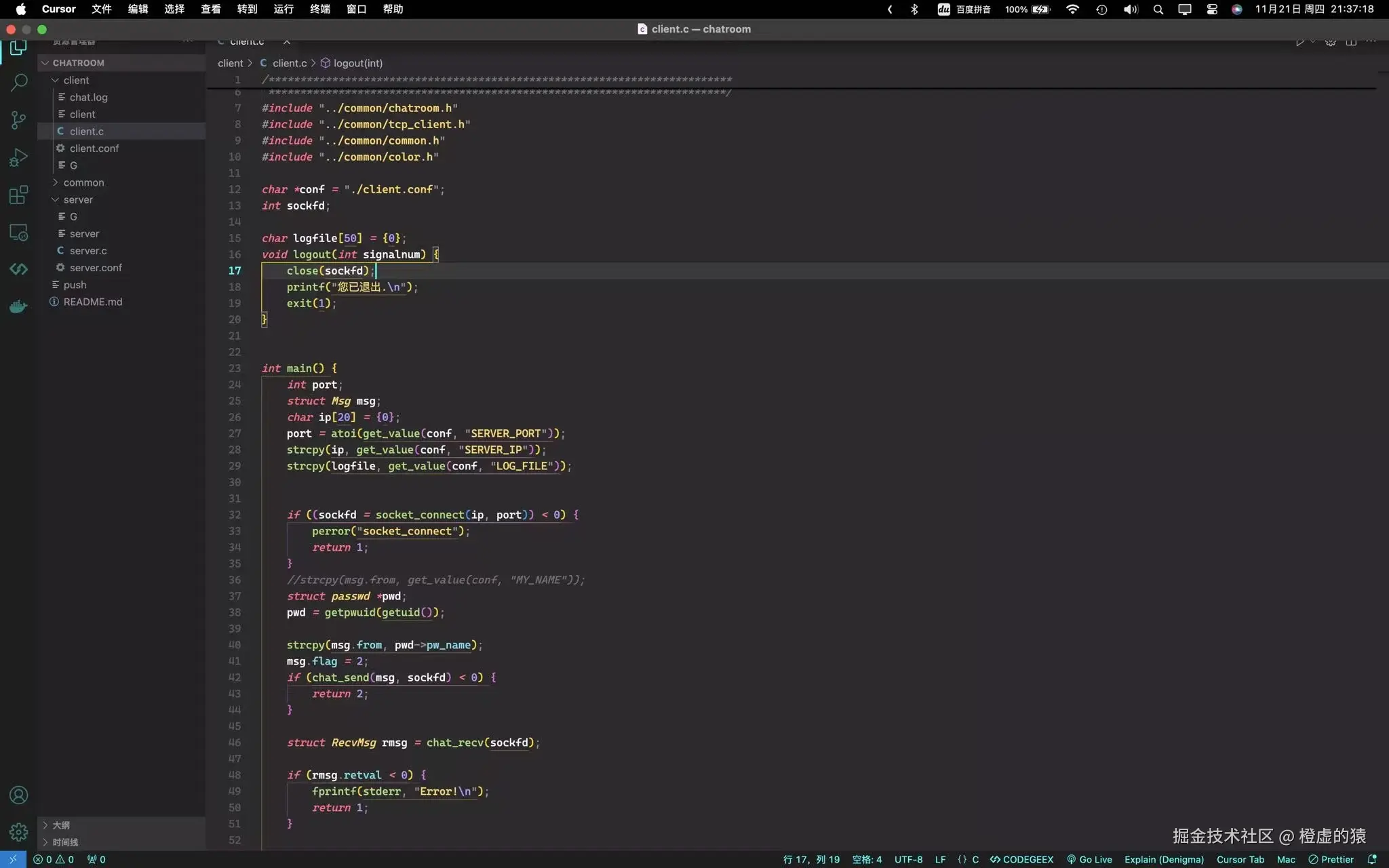Open the Manage gear settings

18,831
